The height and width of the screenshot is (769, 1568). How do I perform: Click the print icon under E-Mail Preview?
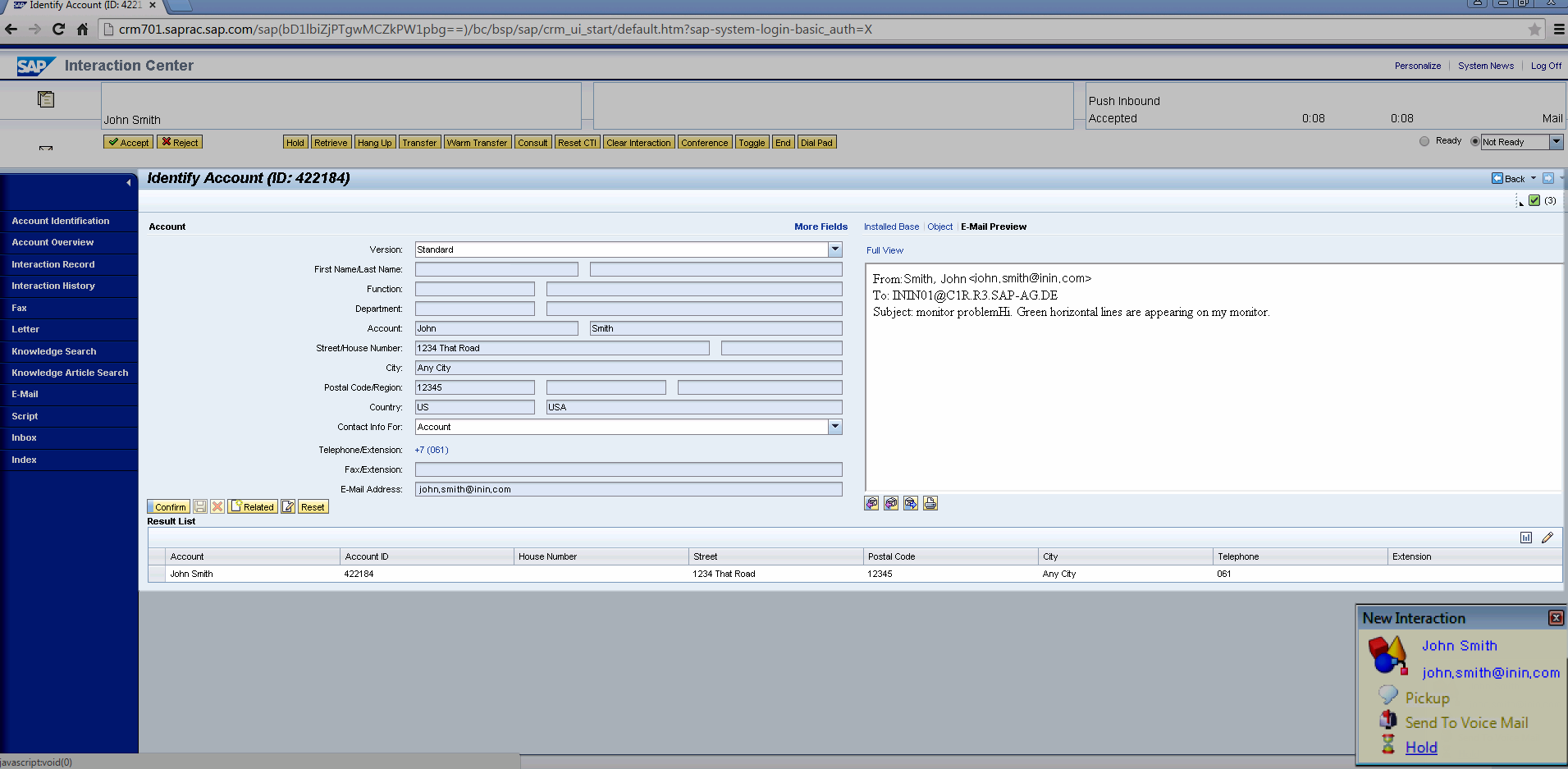[930, 503]
